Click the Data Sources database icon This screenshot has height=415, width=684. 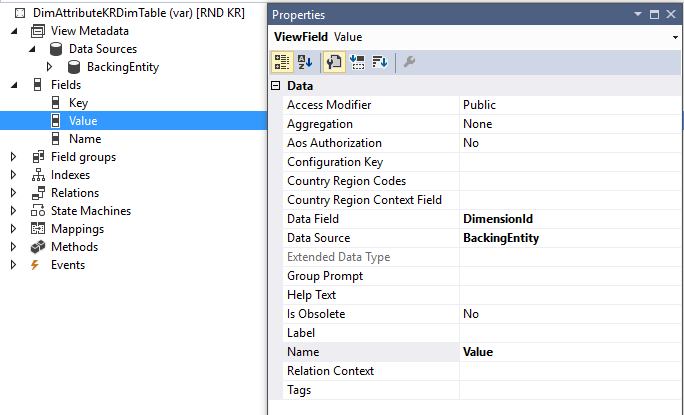pyautogui.click(x=56, y=49)
